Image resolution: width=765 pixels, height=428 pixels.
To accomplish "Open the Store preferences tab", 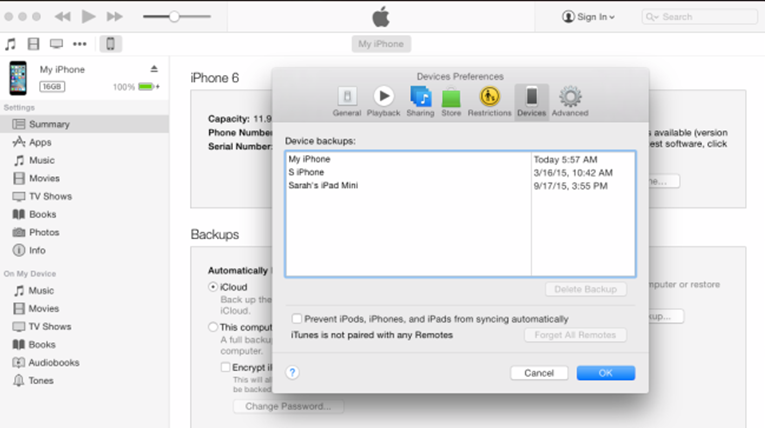I will [x=451, y=102].
